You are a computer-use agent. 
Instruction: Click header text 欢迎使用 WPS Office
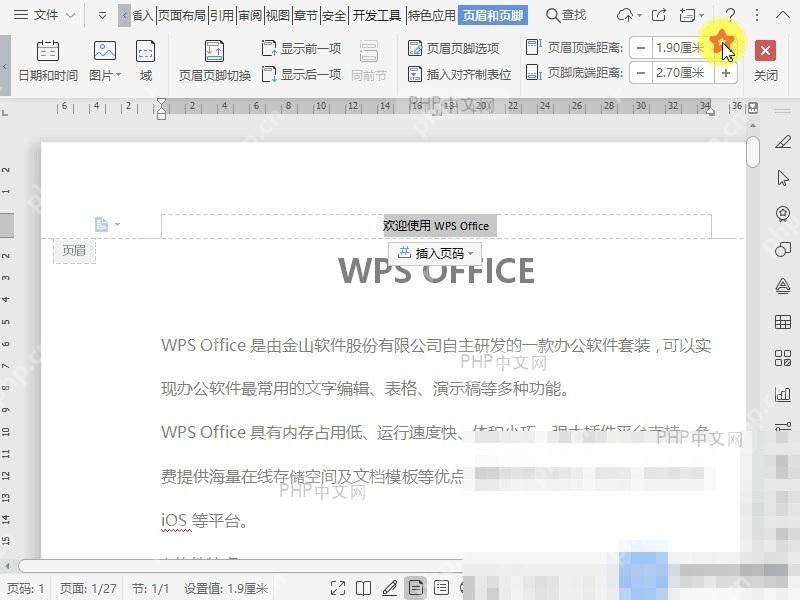436,226
